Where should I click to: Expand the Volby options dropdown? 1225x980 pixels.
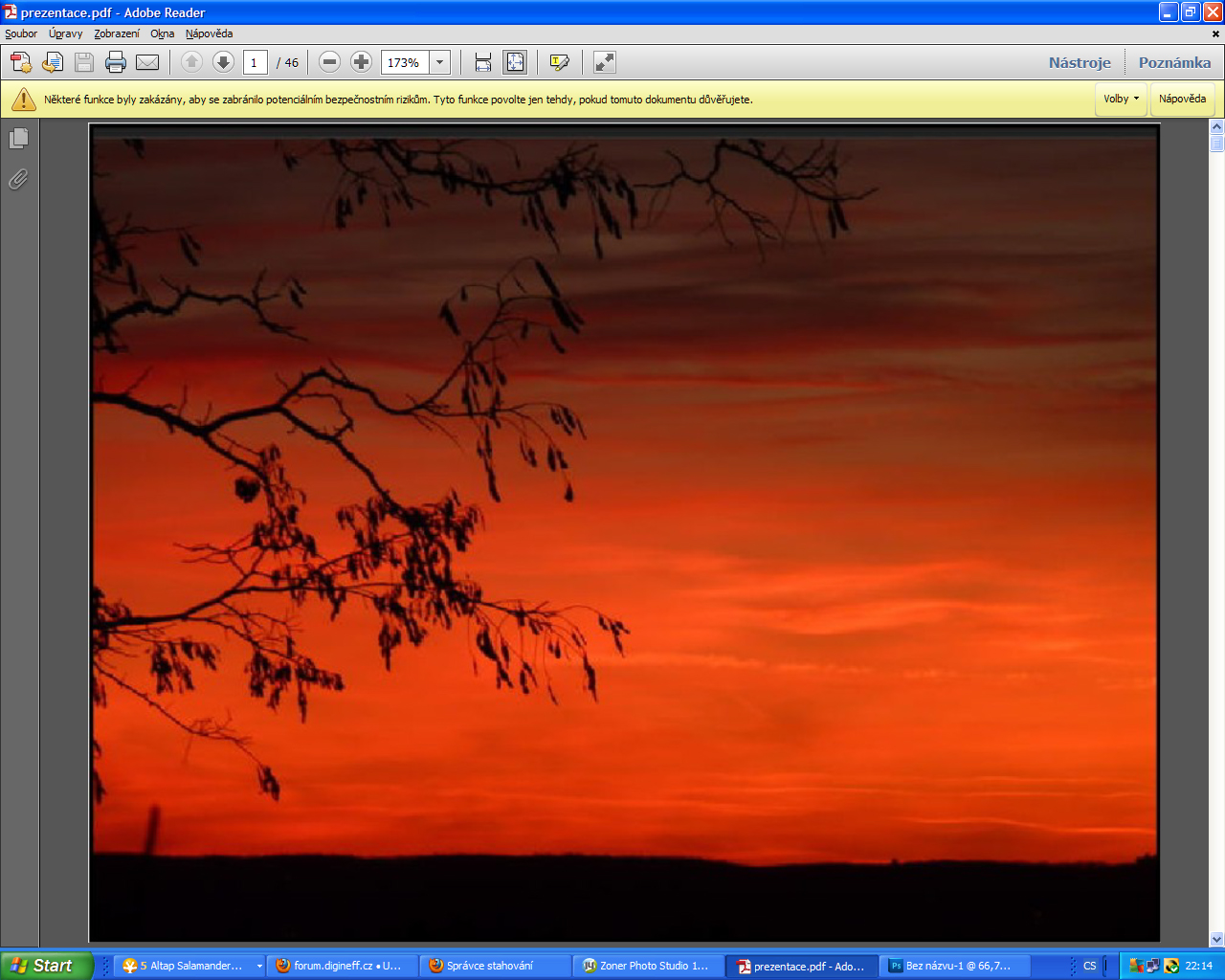point(1121,99)
